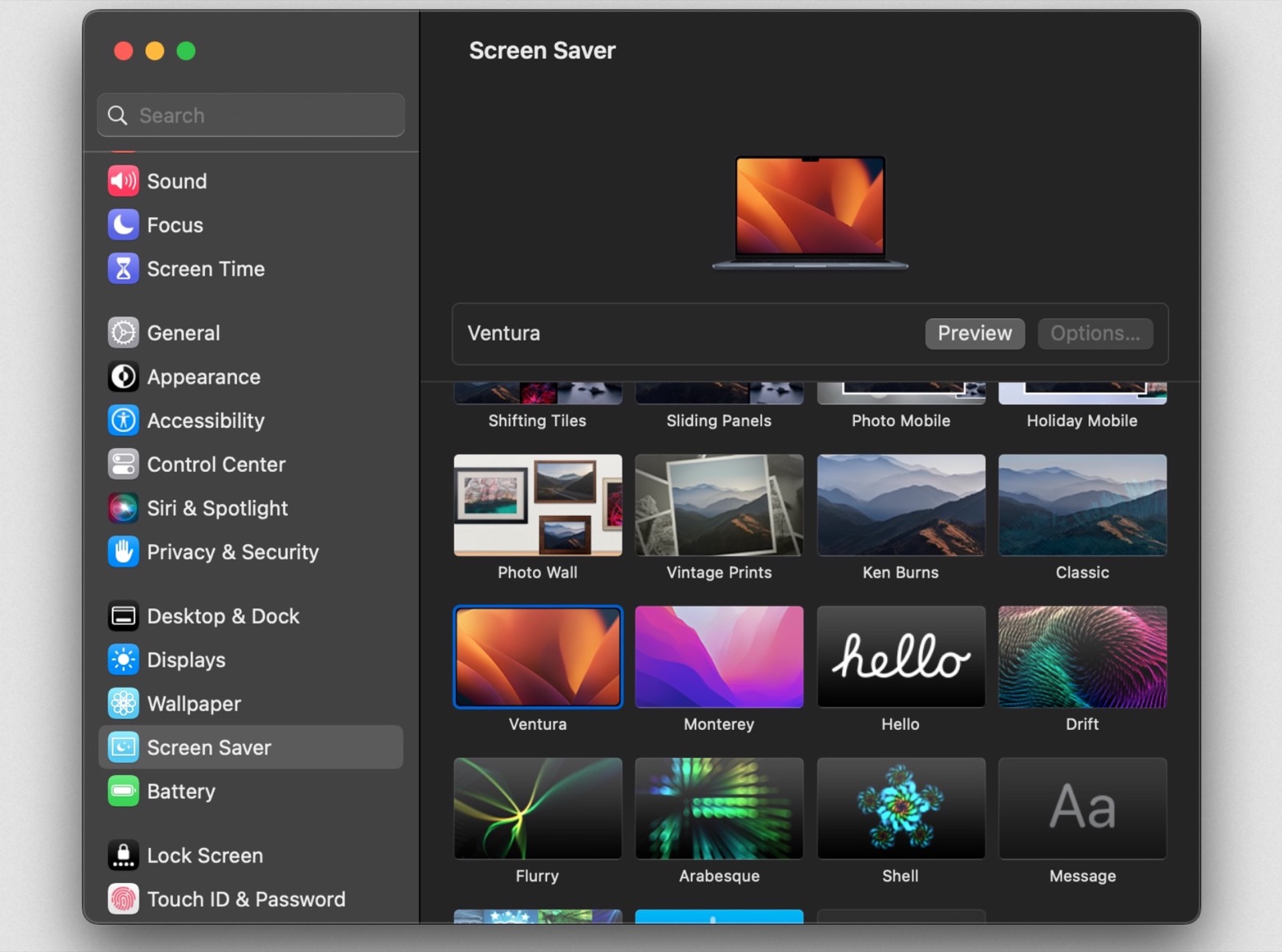Choose the Message screen saver thumbnail

pyautogui.click(x=1082, y=809)
